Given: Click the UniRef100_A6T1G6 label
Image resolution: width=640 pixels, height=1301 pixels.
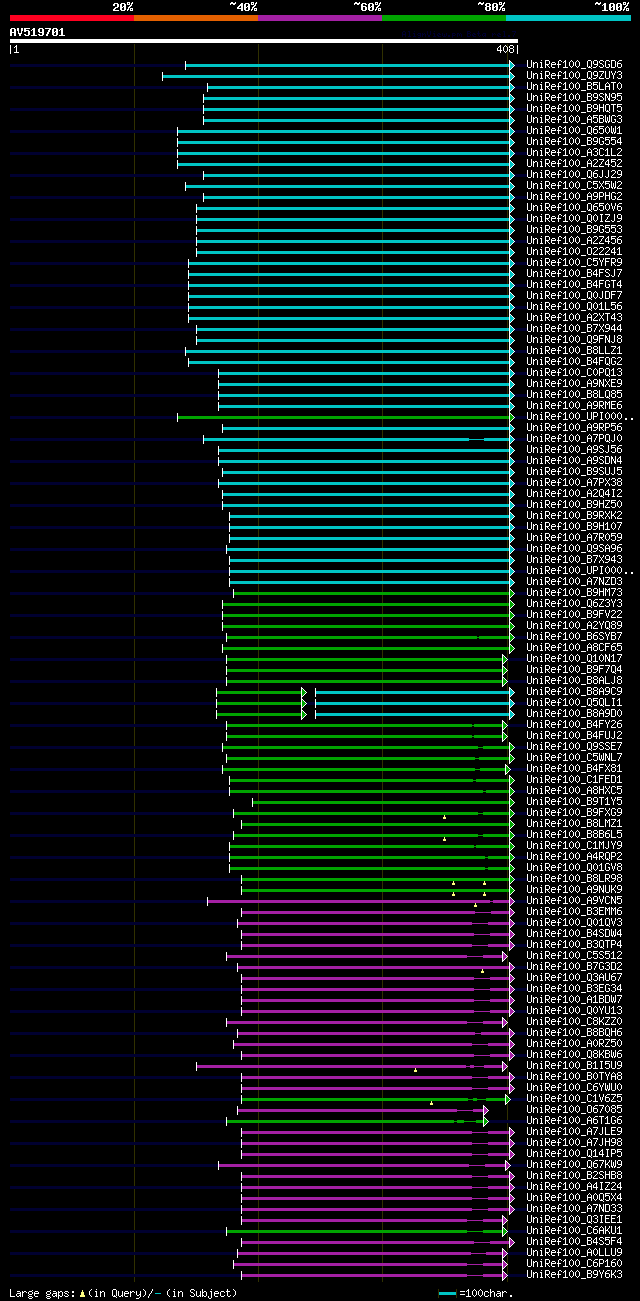Looking at the screenshot, I should (x=574, y=1121).
